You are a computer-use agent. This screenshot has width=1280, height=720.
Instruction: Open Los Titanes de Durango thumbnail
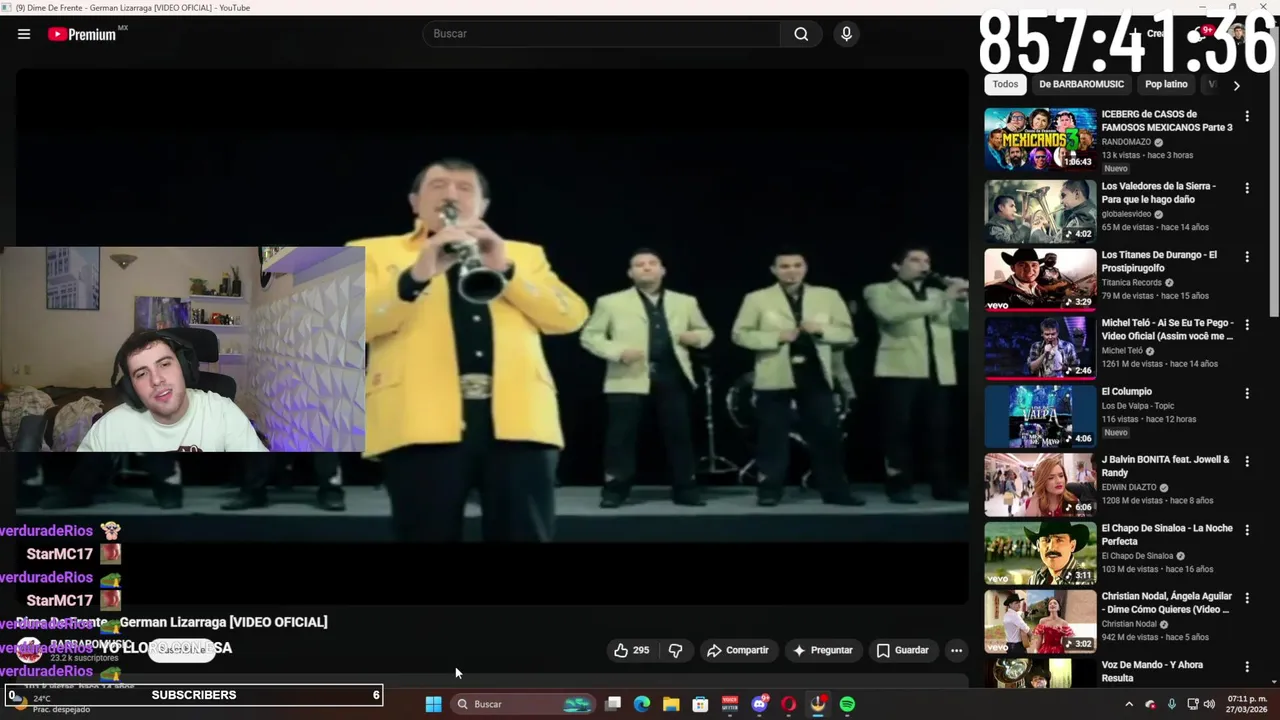1040,279
